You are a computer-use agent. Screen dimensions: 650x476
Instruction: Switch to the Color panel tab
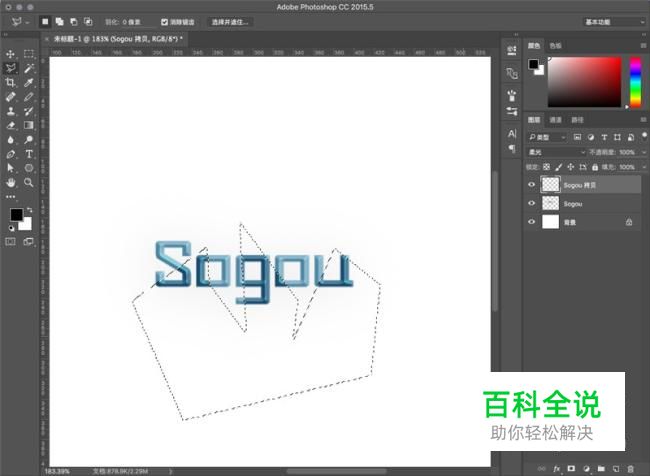click(x=534, y=46)
